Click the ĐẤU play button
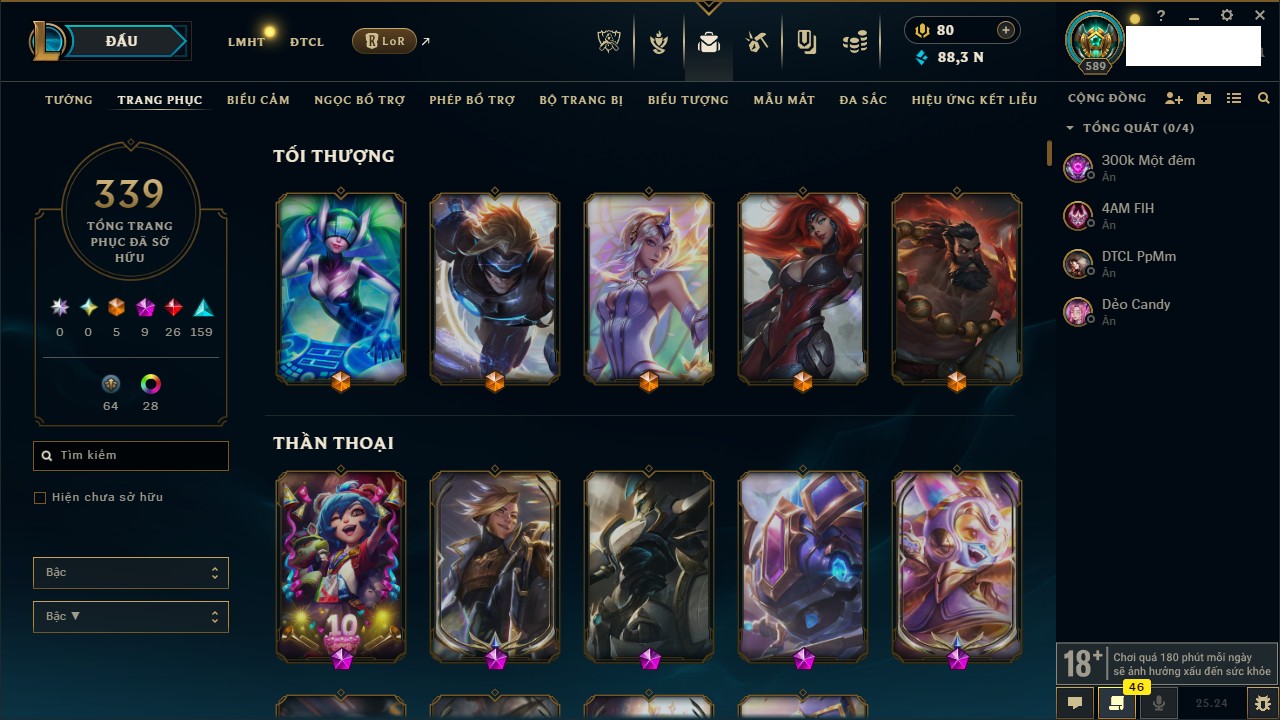The width and height of the screenshot is (1280, 720). click(x=120, y=41)
